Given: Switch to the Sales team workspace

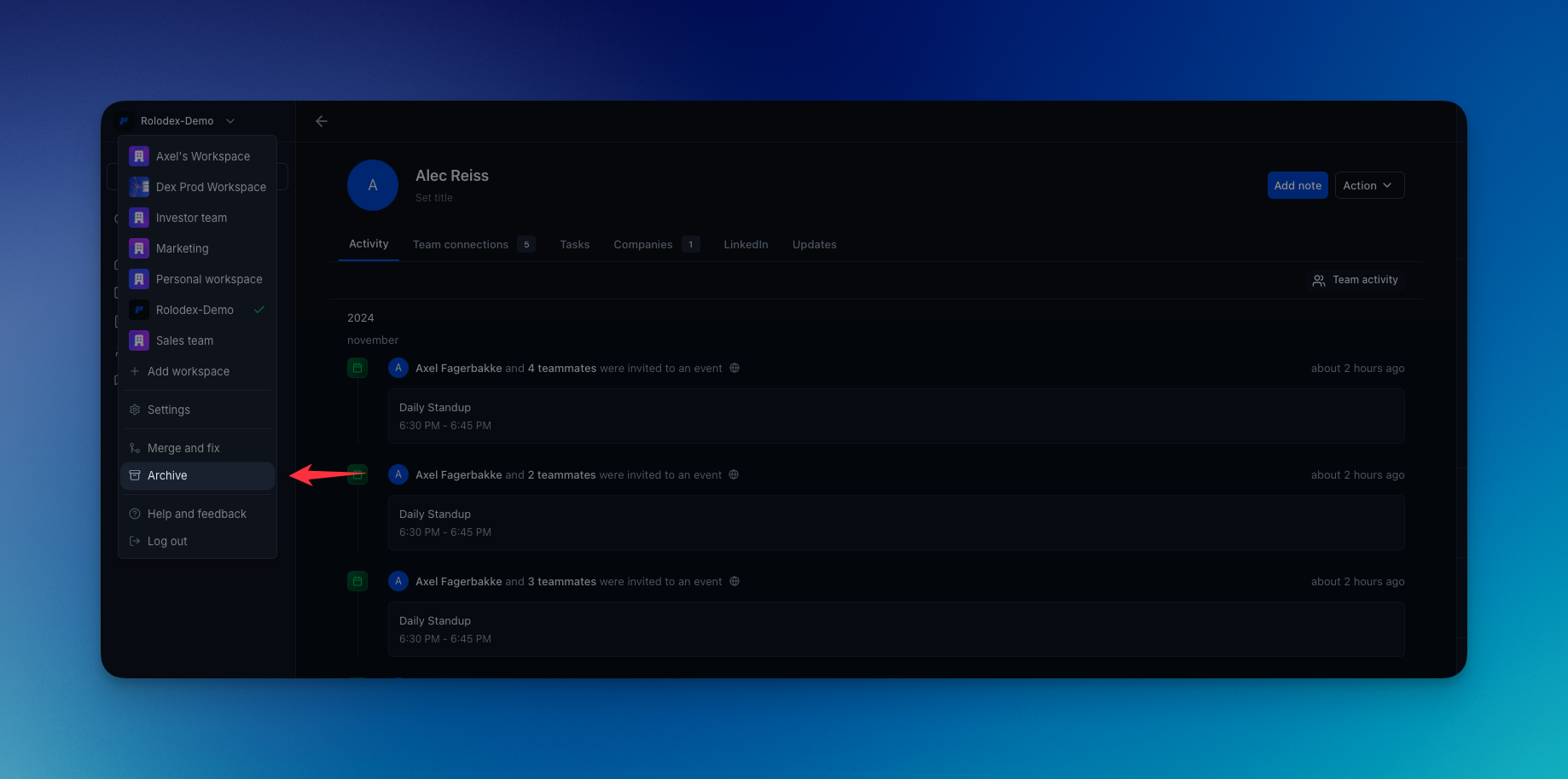Looking at the screenshot, I should (x=197, y=340).
